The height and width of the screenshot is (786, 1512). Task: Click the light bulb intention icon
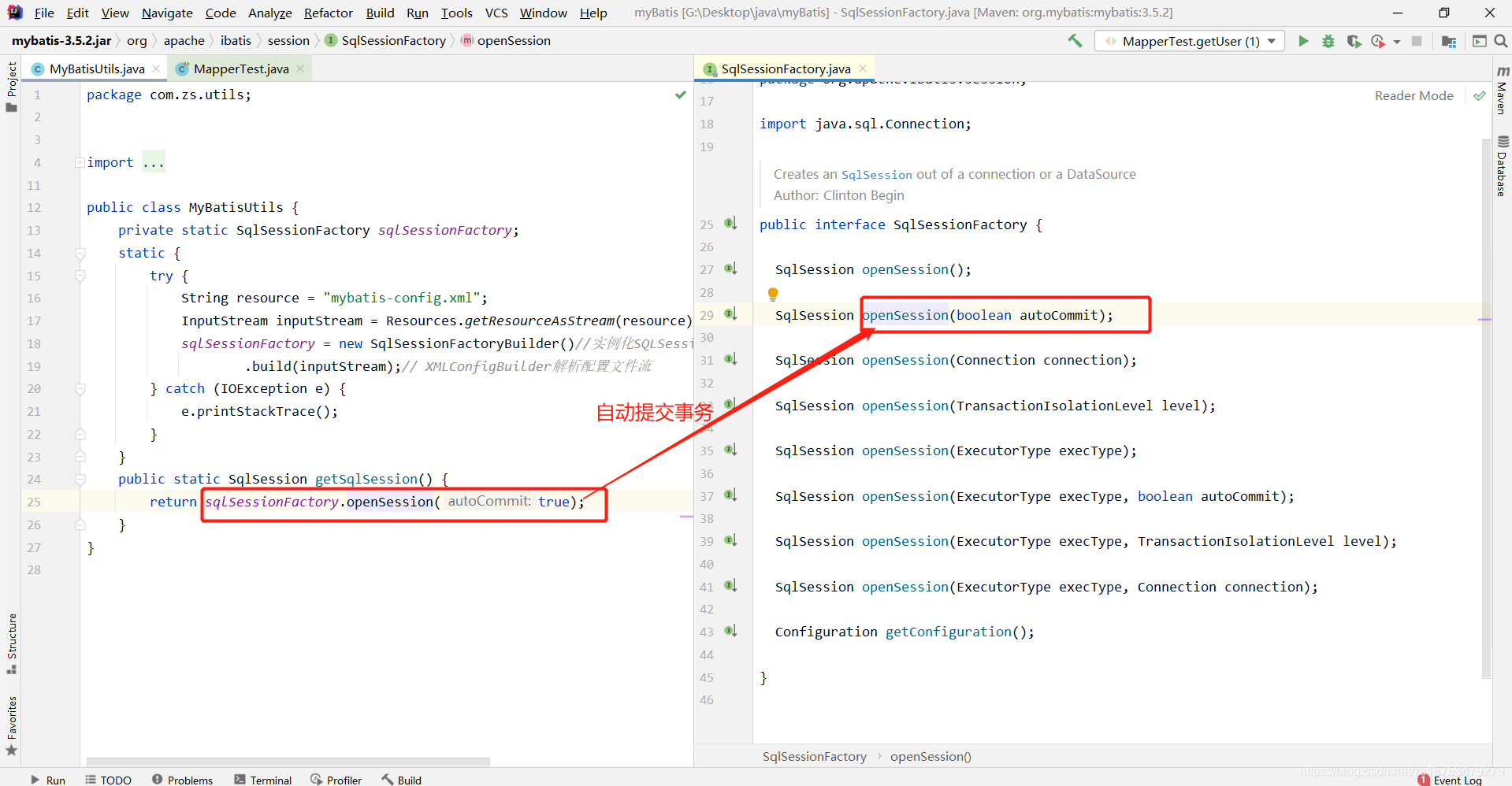pos(773,294)
